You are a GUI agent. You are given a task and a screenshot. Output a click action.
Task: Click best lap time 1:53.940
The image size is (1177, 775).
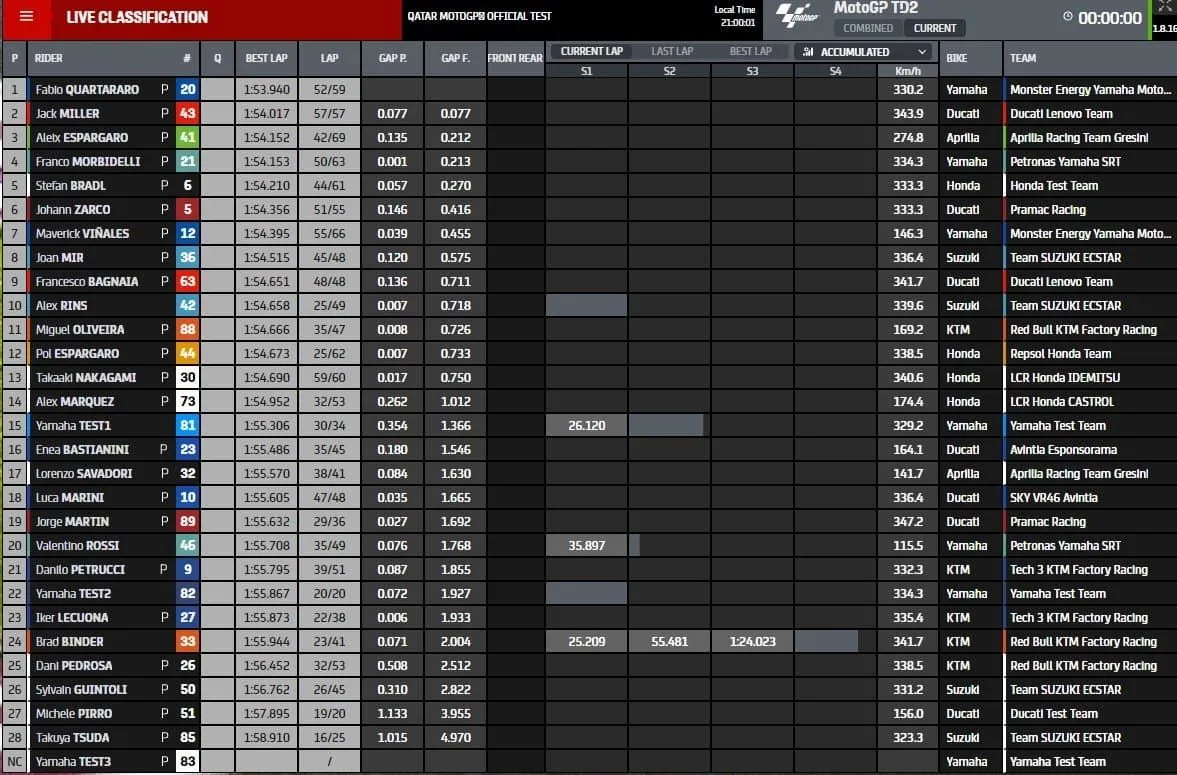(266, 89)
